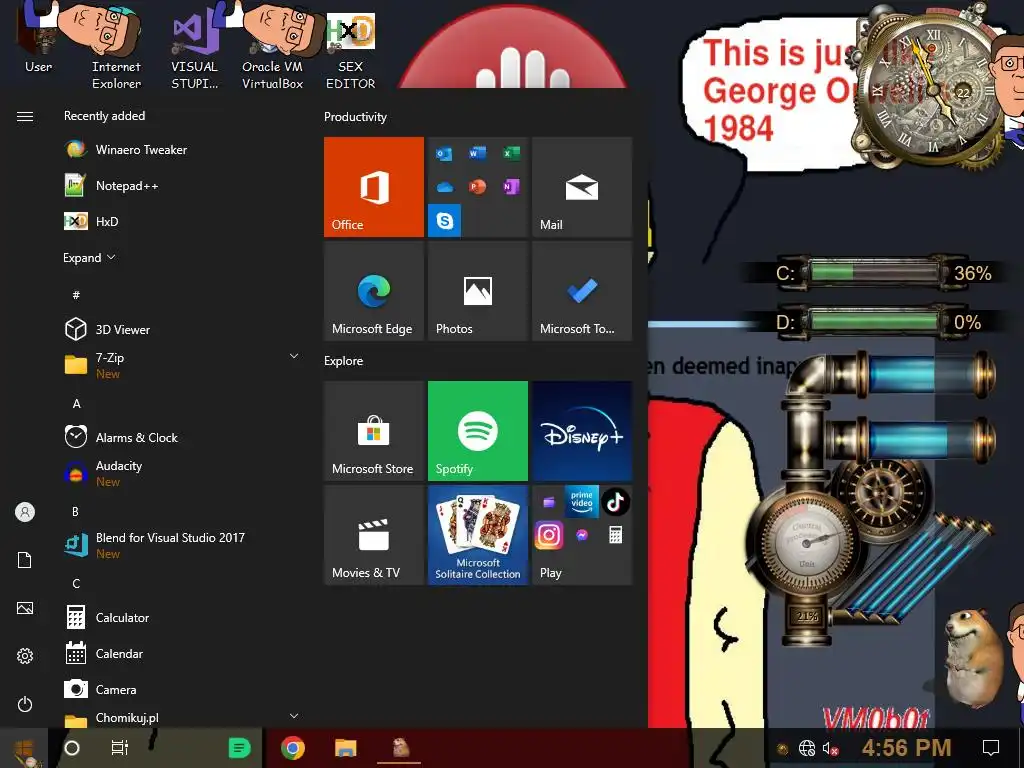Viewport: 1024px width, 768px height.
Task: Open User desktop shortcut
Action: (x=39, y=38)
